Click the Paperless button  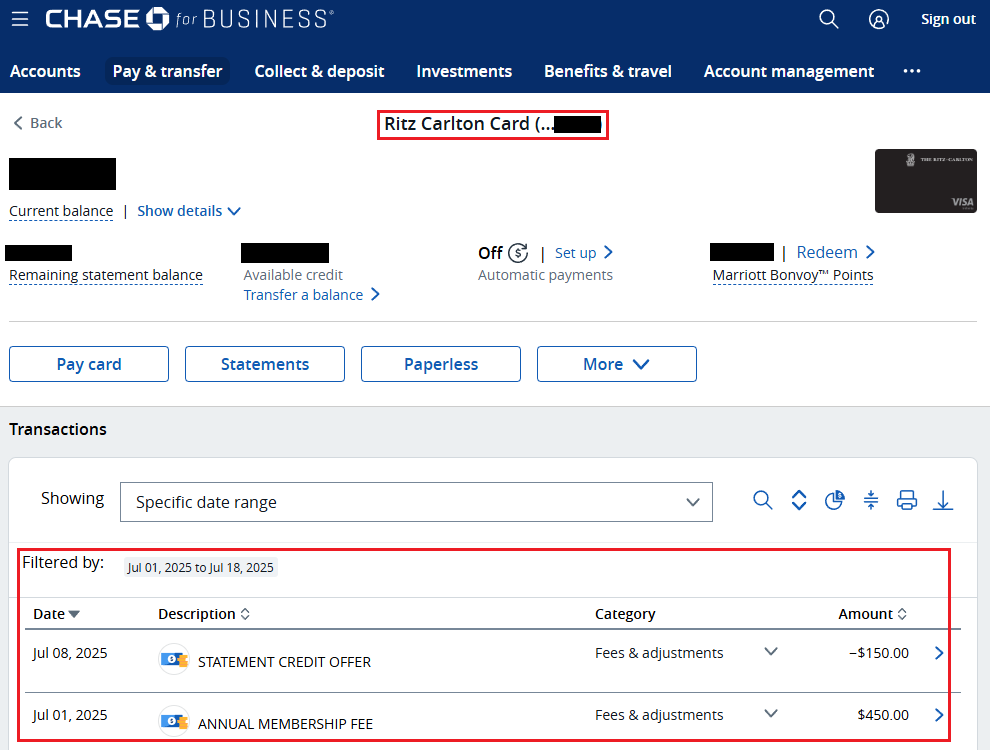tap(441, 364)
